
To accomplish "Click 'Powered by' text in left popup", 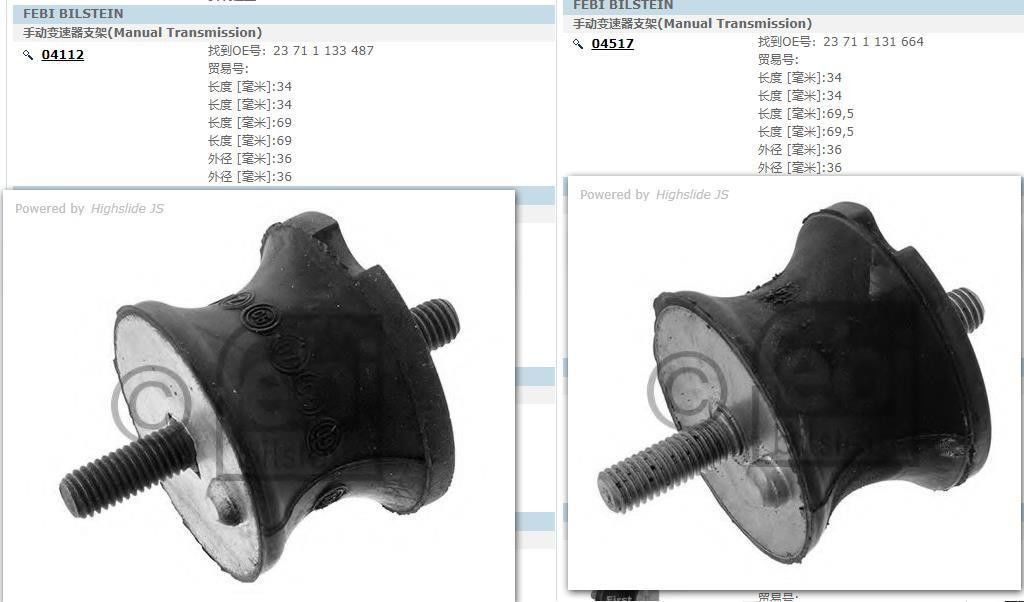I will (x=50, y=209).
